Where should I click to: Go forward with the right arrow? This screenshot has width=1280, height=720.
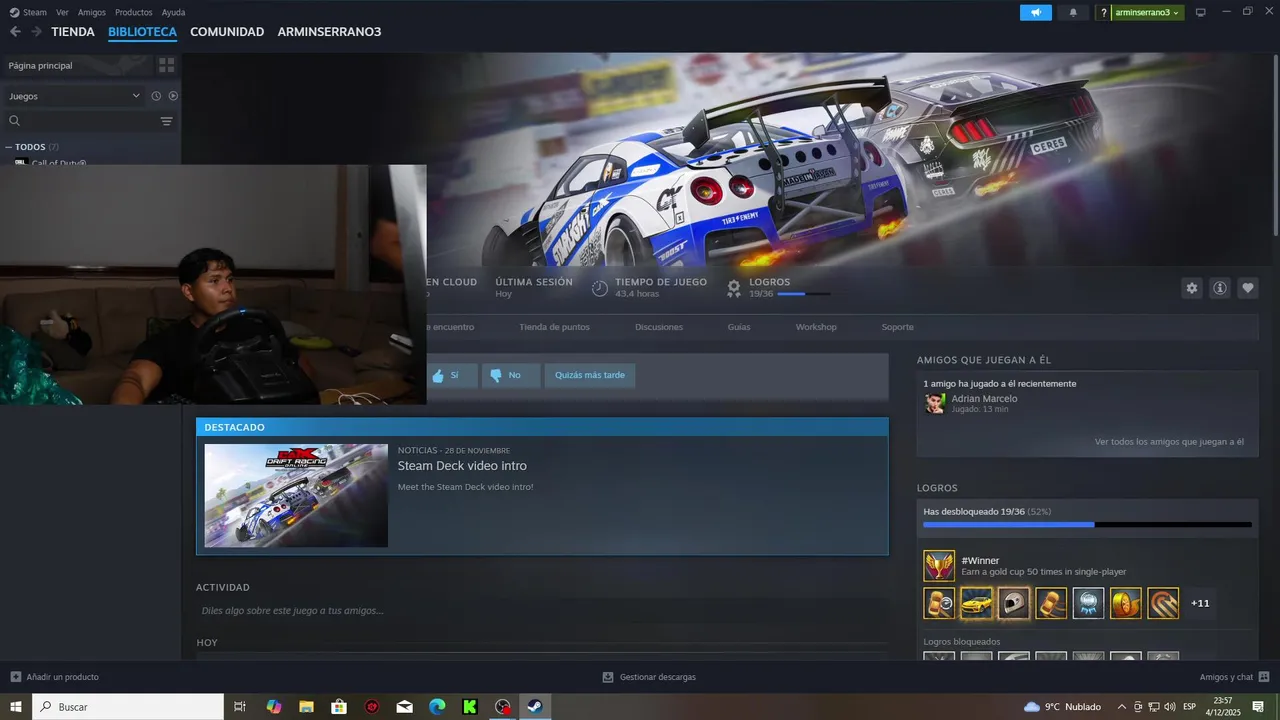coord(36,32)
